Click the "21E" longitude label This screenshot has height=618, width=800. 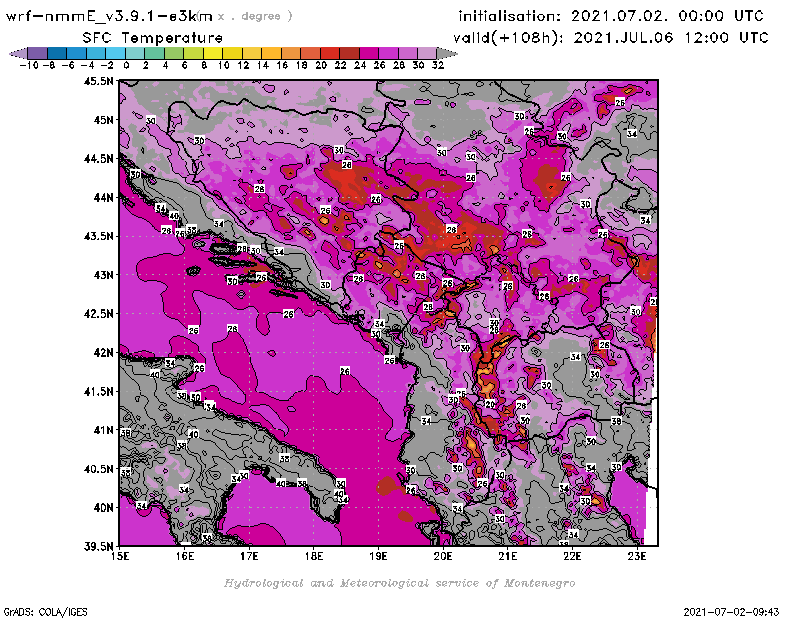point(508,556)
